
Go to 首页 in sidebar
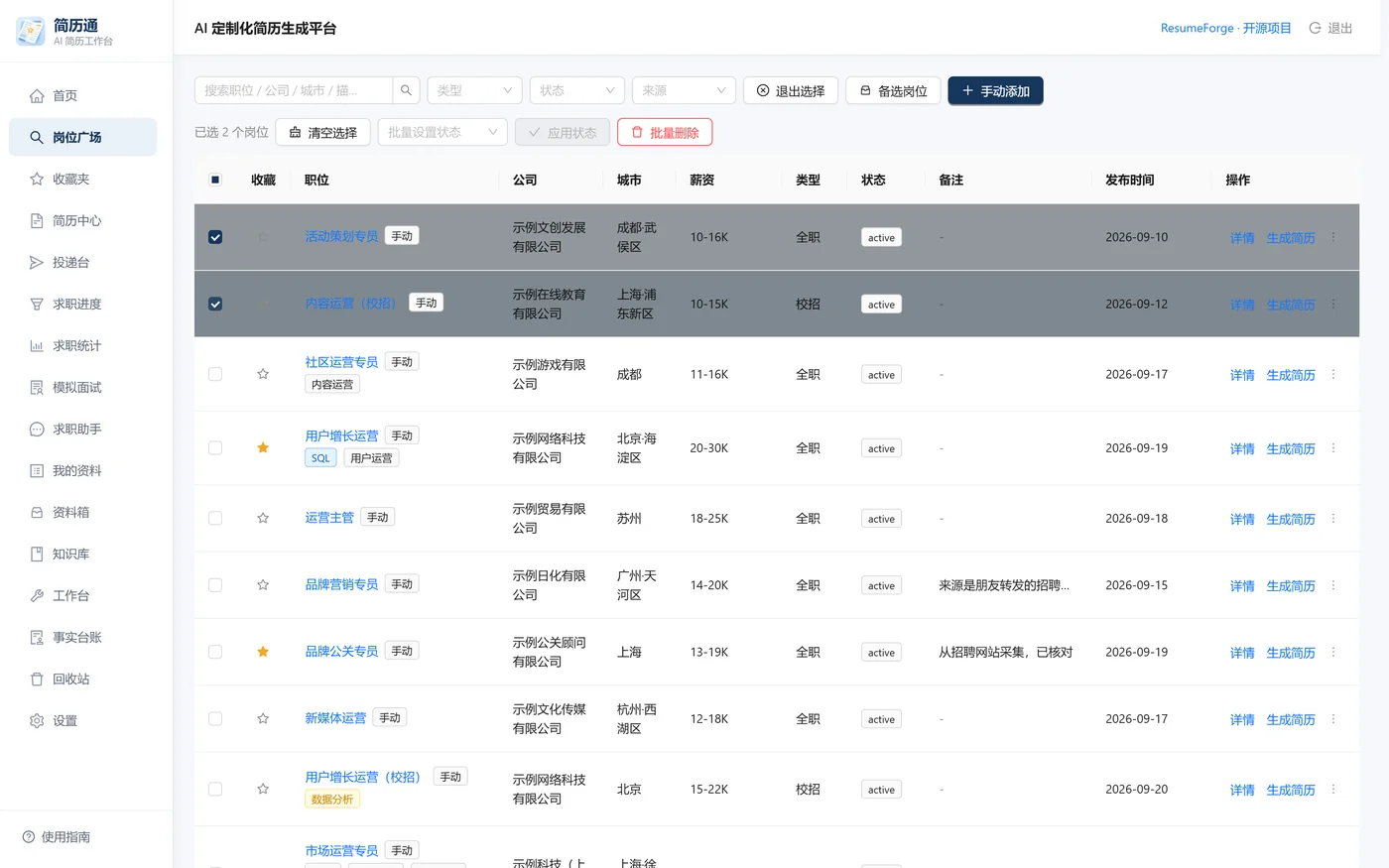(x=83, y=95)
